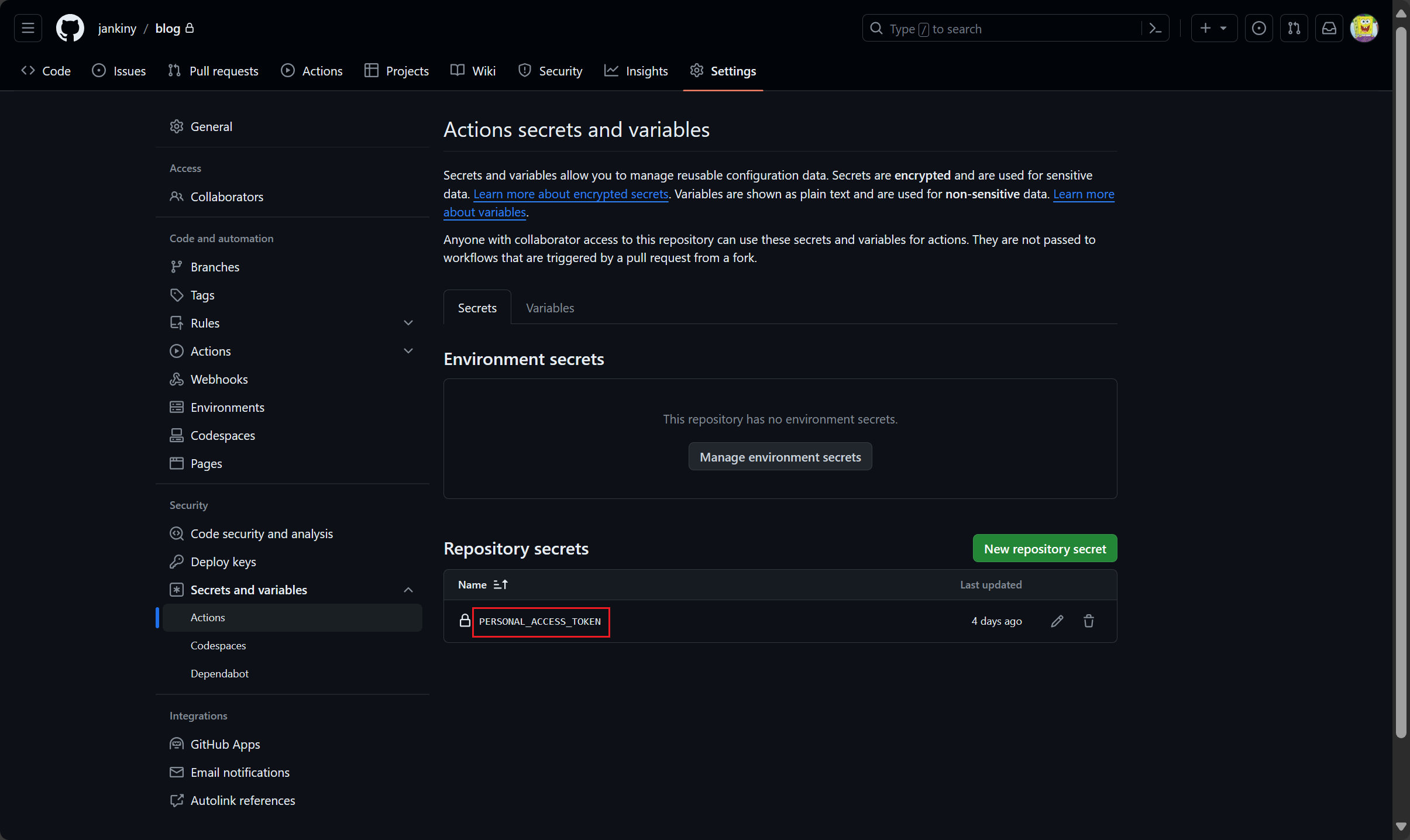Open the command palette icon in search bar

(x=1155, y=28)
